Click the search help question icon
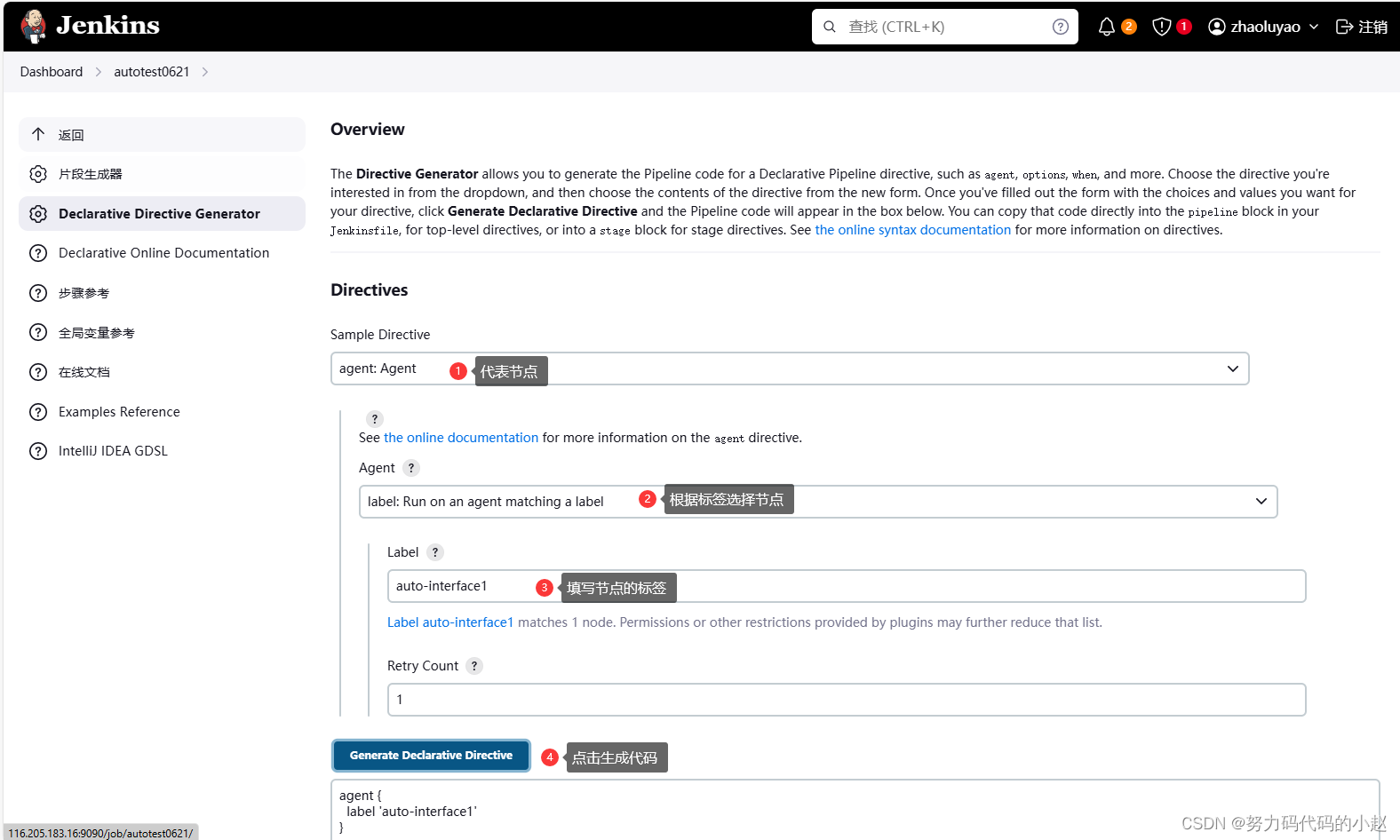 1060,27
